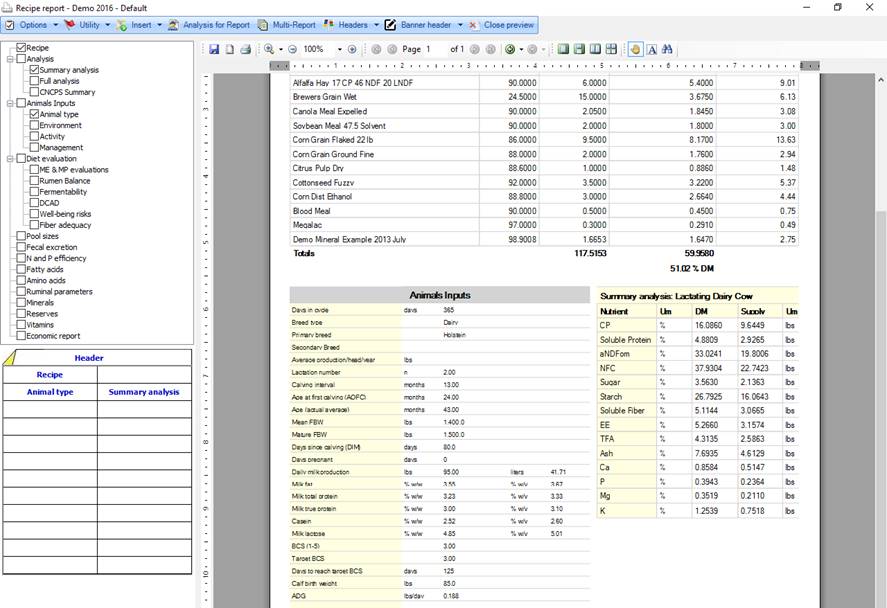The height and width of the screenshot is (608, 887).
Task: Enable the Minerals checkbox
Action: tap(21, 303)
